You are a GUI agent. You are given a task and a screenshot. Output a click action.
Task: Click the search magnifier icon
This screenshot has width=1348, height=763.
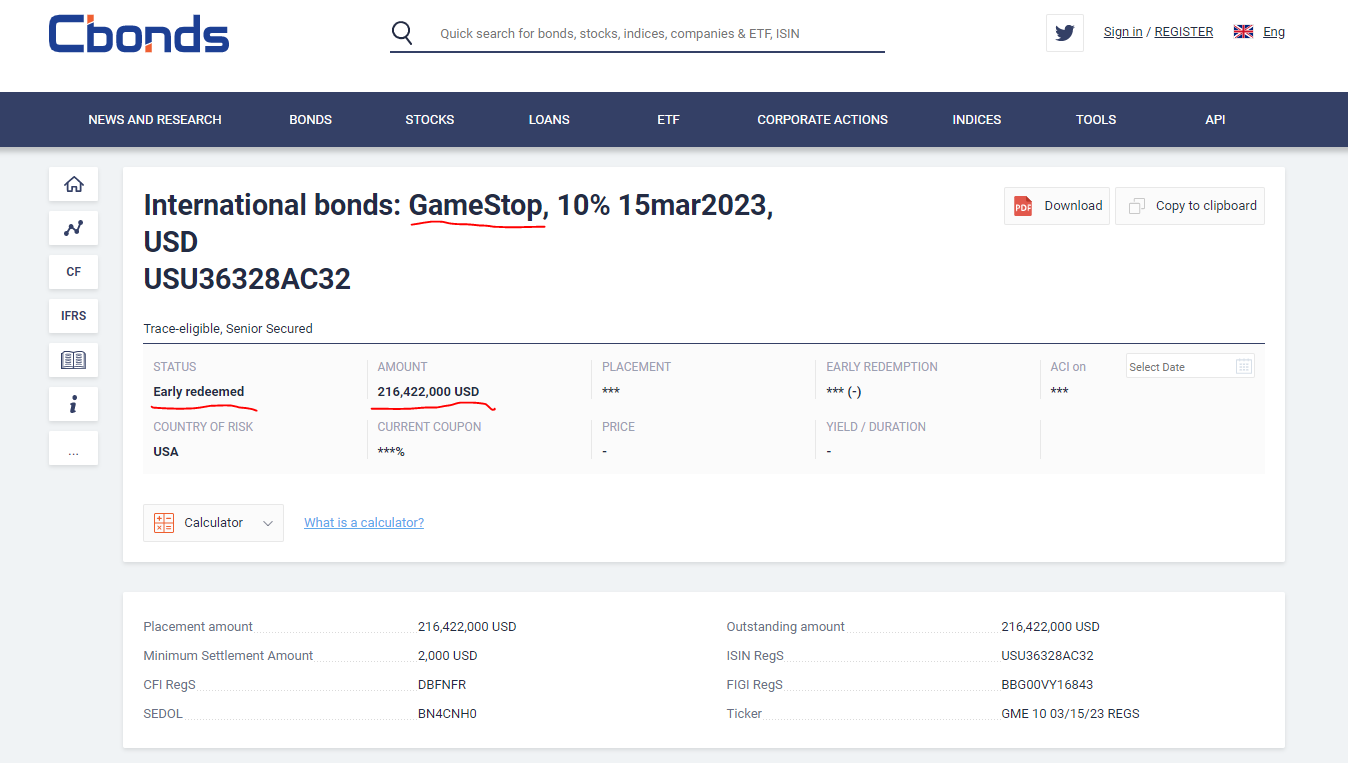pos(402,33)
